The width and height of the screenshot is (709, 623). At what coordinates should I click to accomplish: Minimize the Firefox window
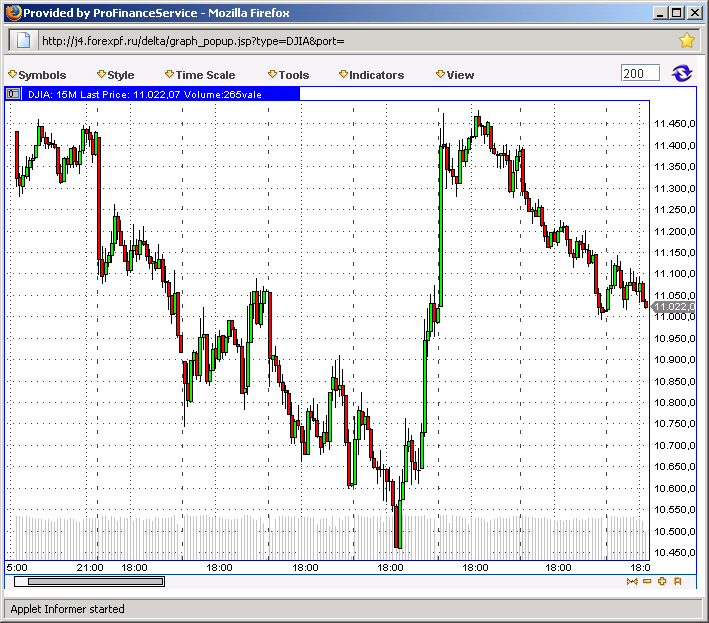point(661,13)
